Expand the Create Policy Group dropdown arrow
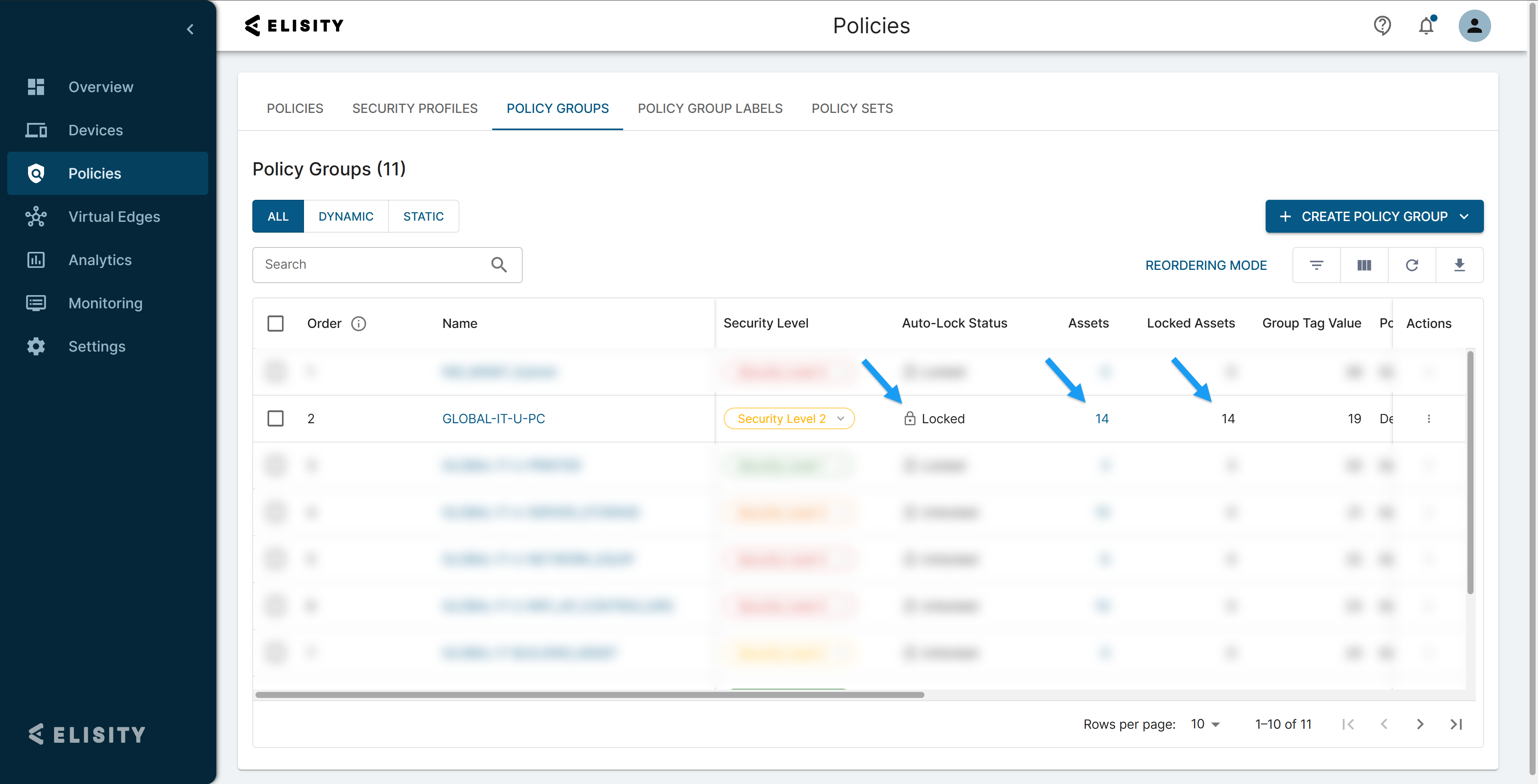The height and width of the screenshot is (784, 1538). point(1464,216)
